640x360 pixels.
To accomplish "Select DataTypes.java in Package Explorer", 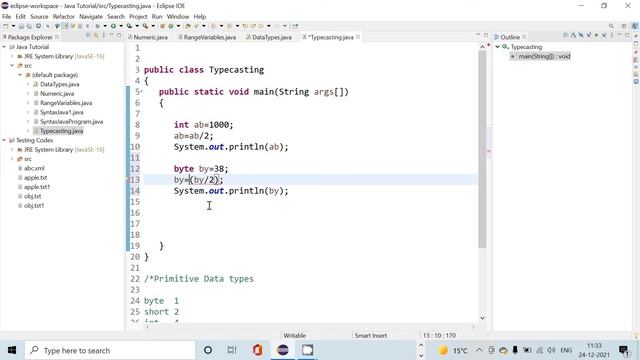I will click(60, 84).
